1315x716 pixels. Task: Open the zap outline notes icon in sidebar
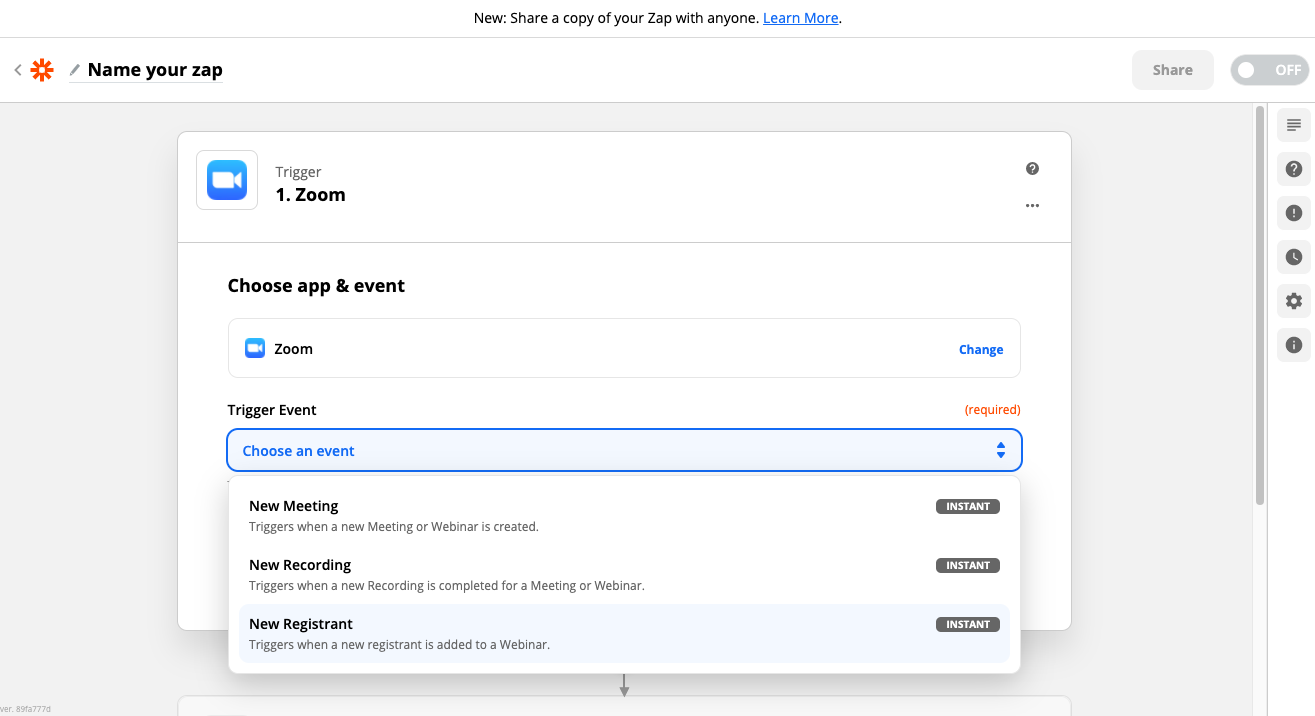click(1294, 125)
